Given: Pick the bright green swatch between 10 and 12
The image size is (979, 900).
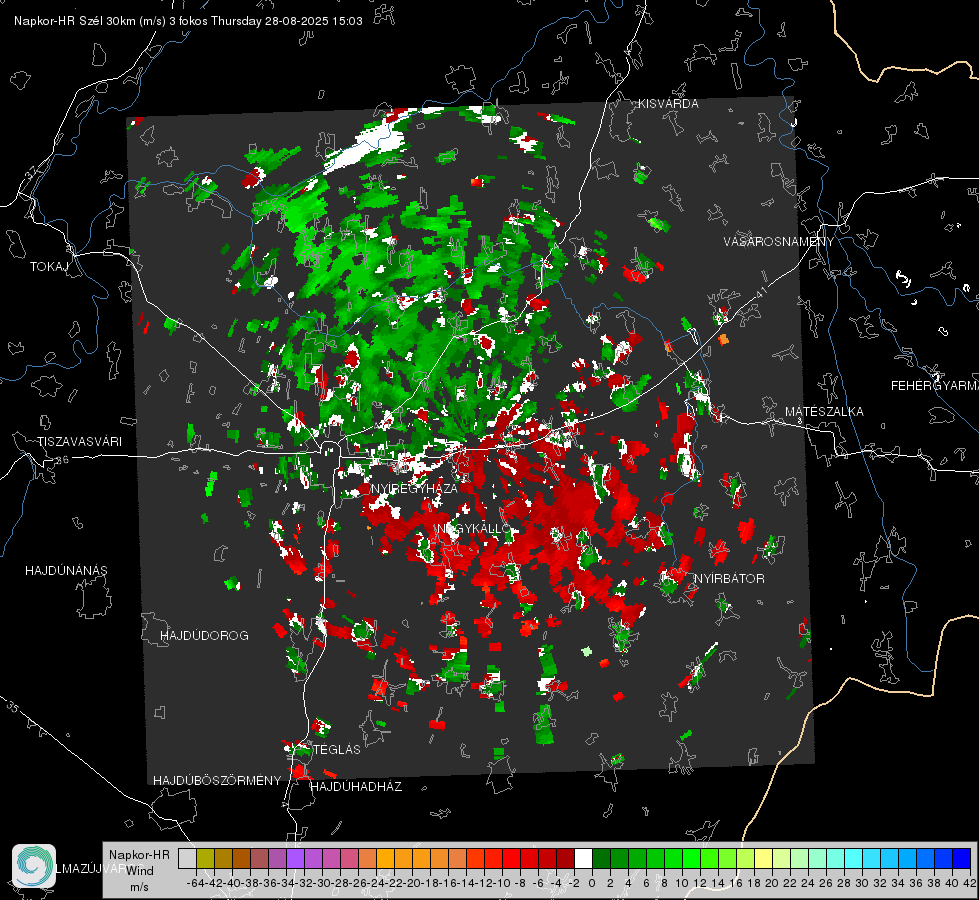Looking at the screenshot, I should point(691,858).
